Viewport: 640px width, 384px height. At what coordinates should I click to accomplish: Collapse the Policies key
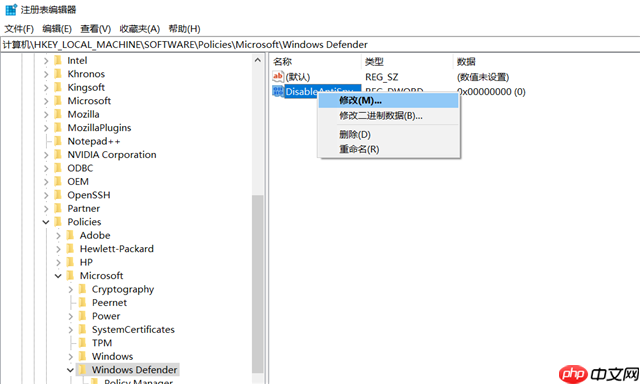(x=46, y=222)
